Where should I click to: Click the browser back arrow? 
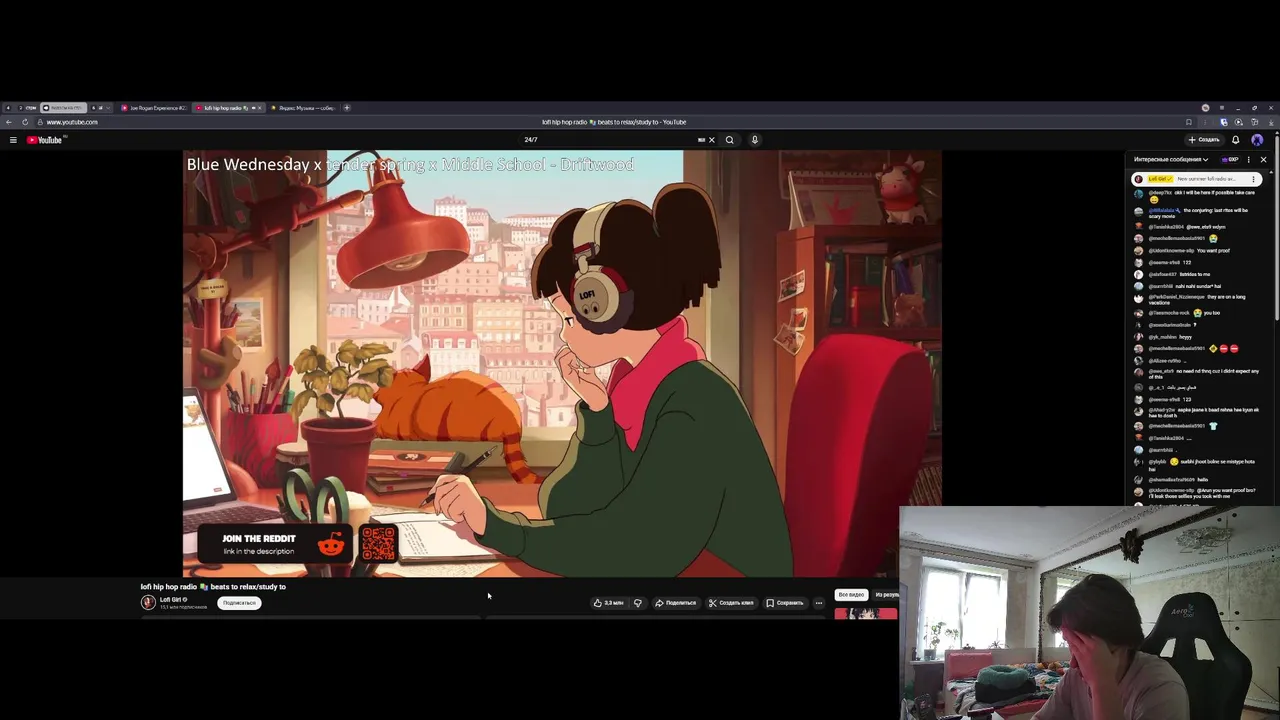click(9, 122)
